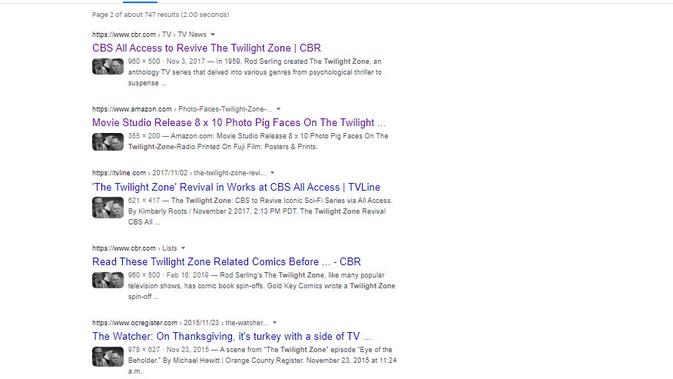Click the 'https://www.amazon.com' breadcrumb URL text
Image resolution: width=673 pixels, height=379 pixels.
pos(182,109)
